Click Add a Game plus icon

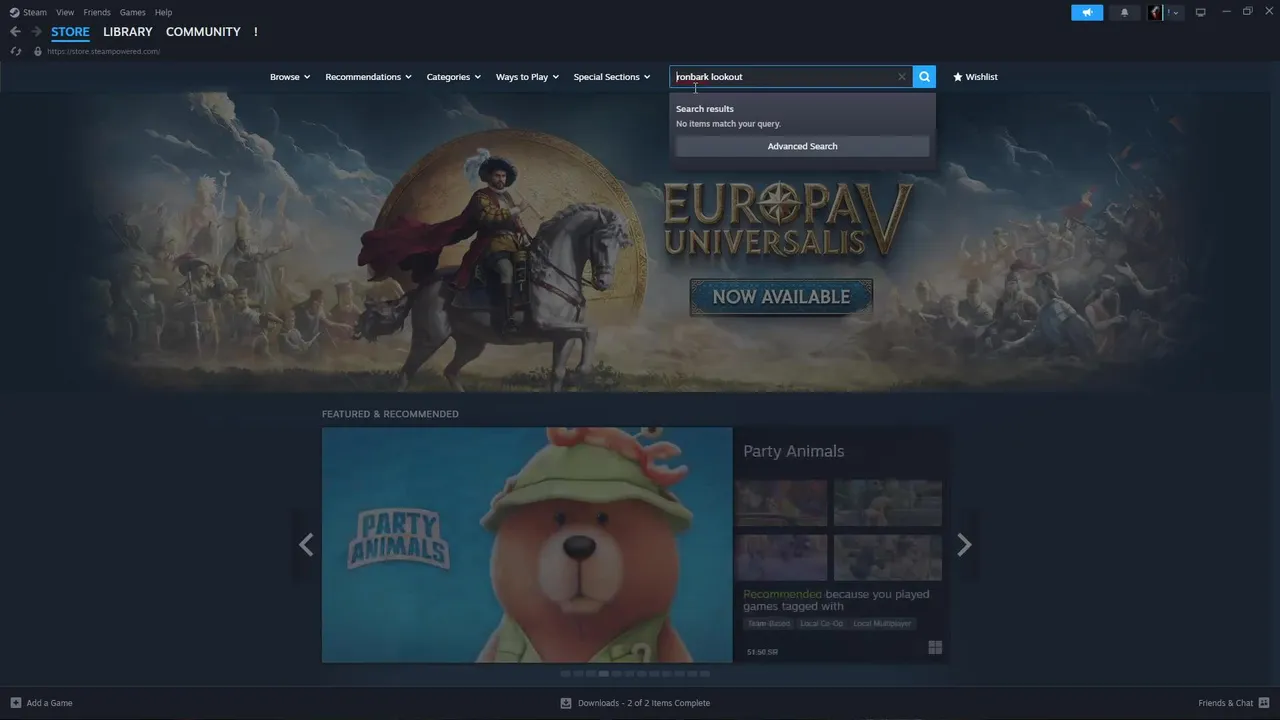click(15, 703)
